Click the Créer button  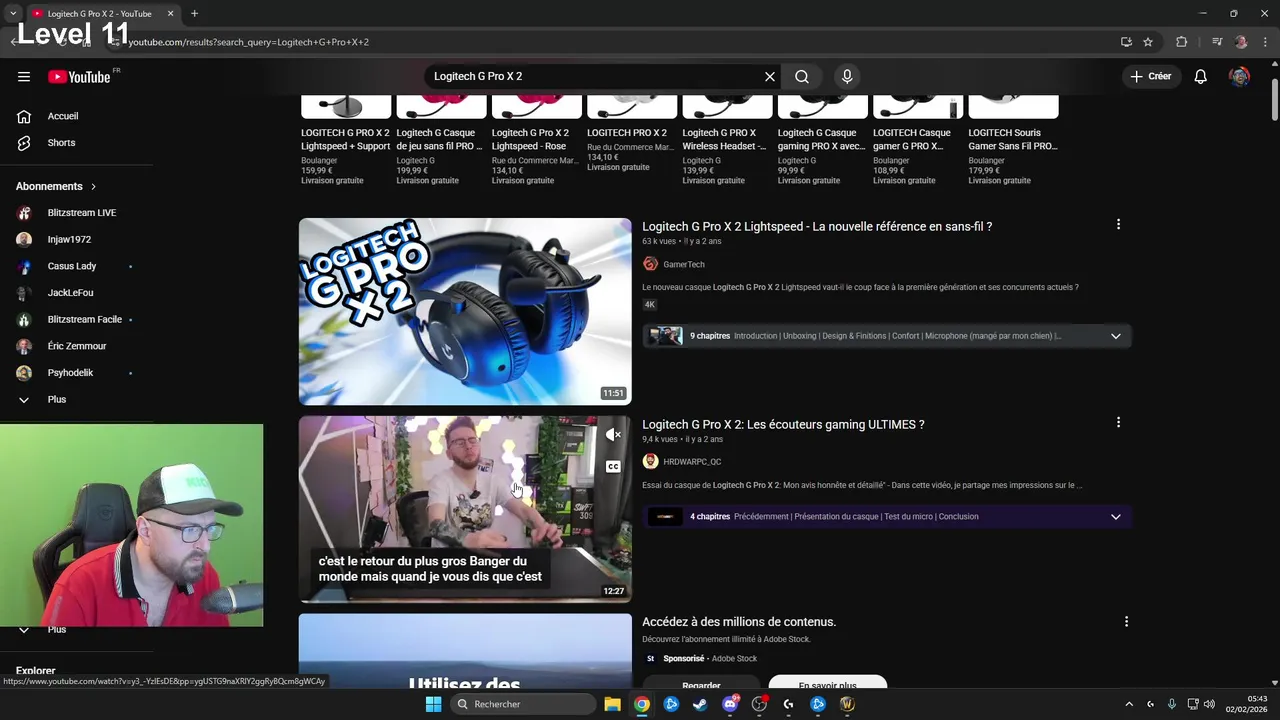coord(1150,76)
